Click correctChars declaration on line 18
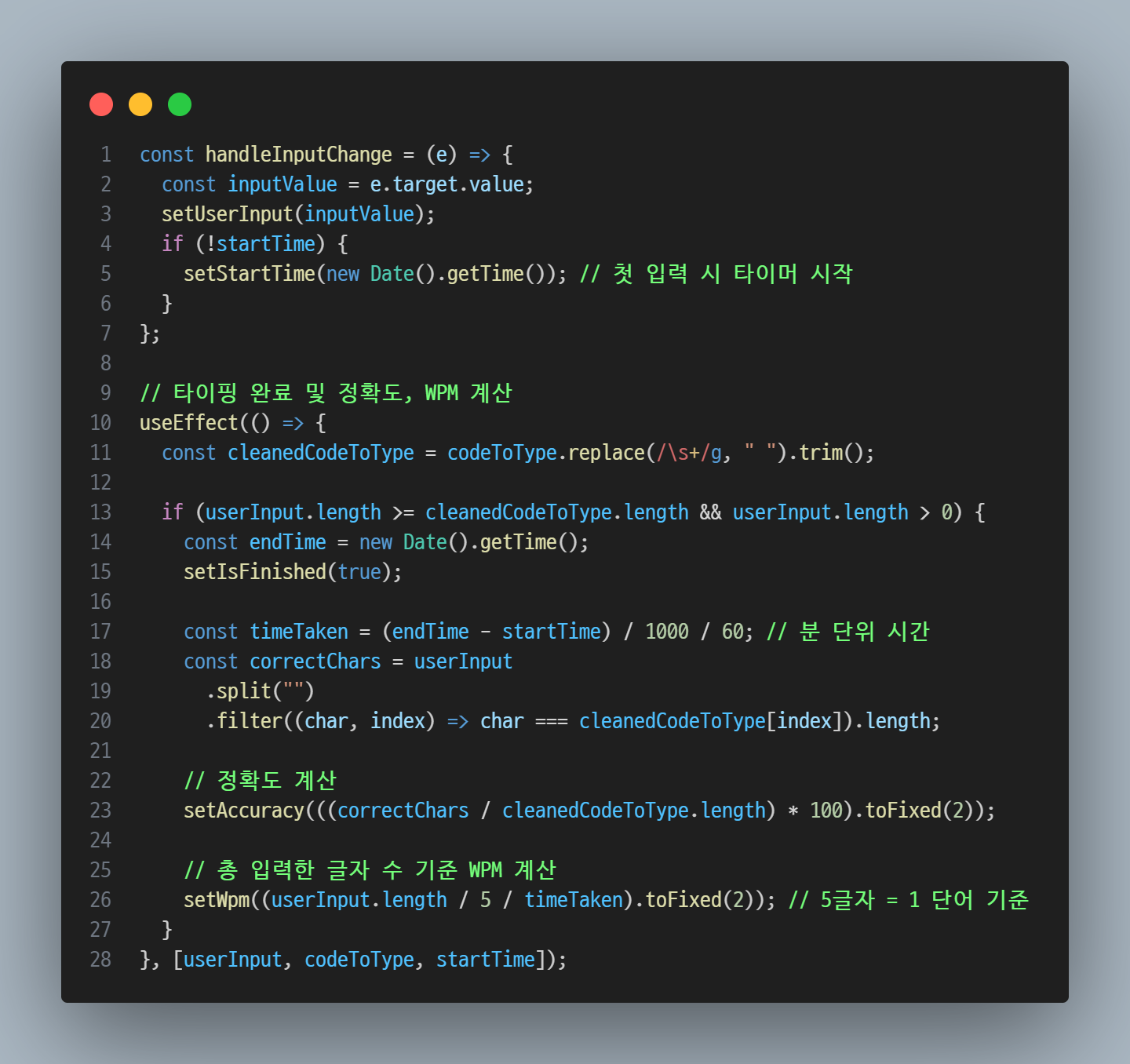The width and height of the screenshot is (1130, 1064). click(315, 661)
